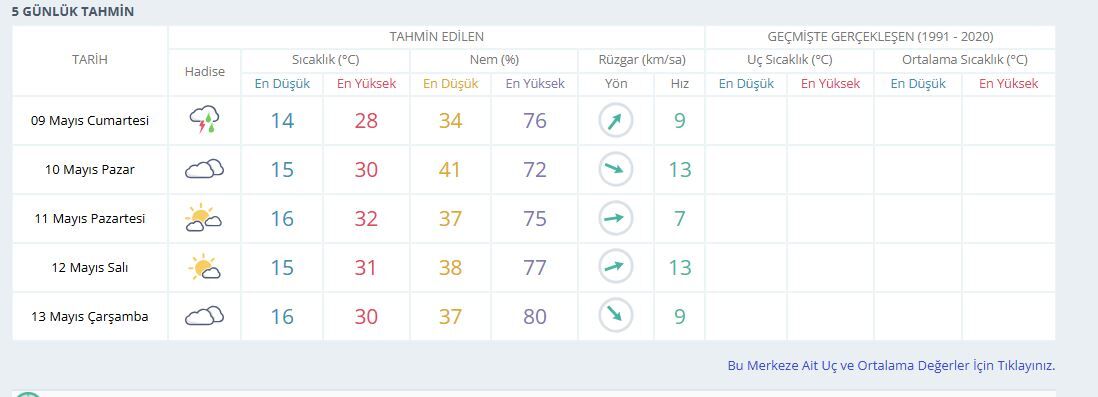
Task: Click wind direction arrow for 13 Mayıs Çarşamba
Action: [616, 316]
